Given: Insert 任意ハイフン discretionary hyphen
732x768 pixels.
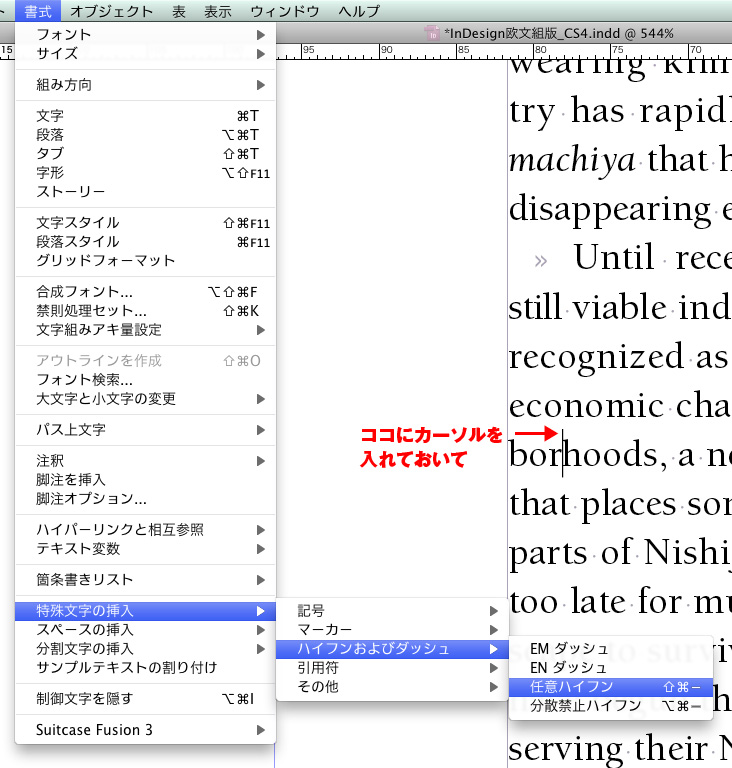Looking at the screenshot, I should [x=610, y=687].
